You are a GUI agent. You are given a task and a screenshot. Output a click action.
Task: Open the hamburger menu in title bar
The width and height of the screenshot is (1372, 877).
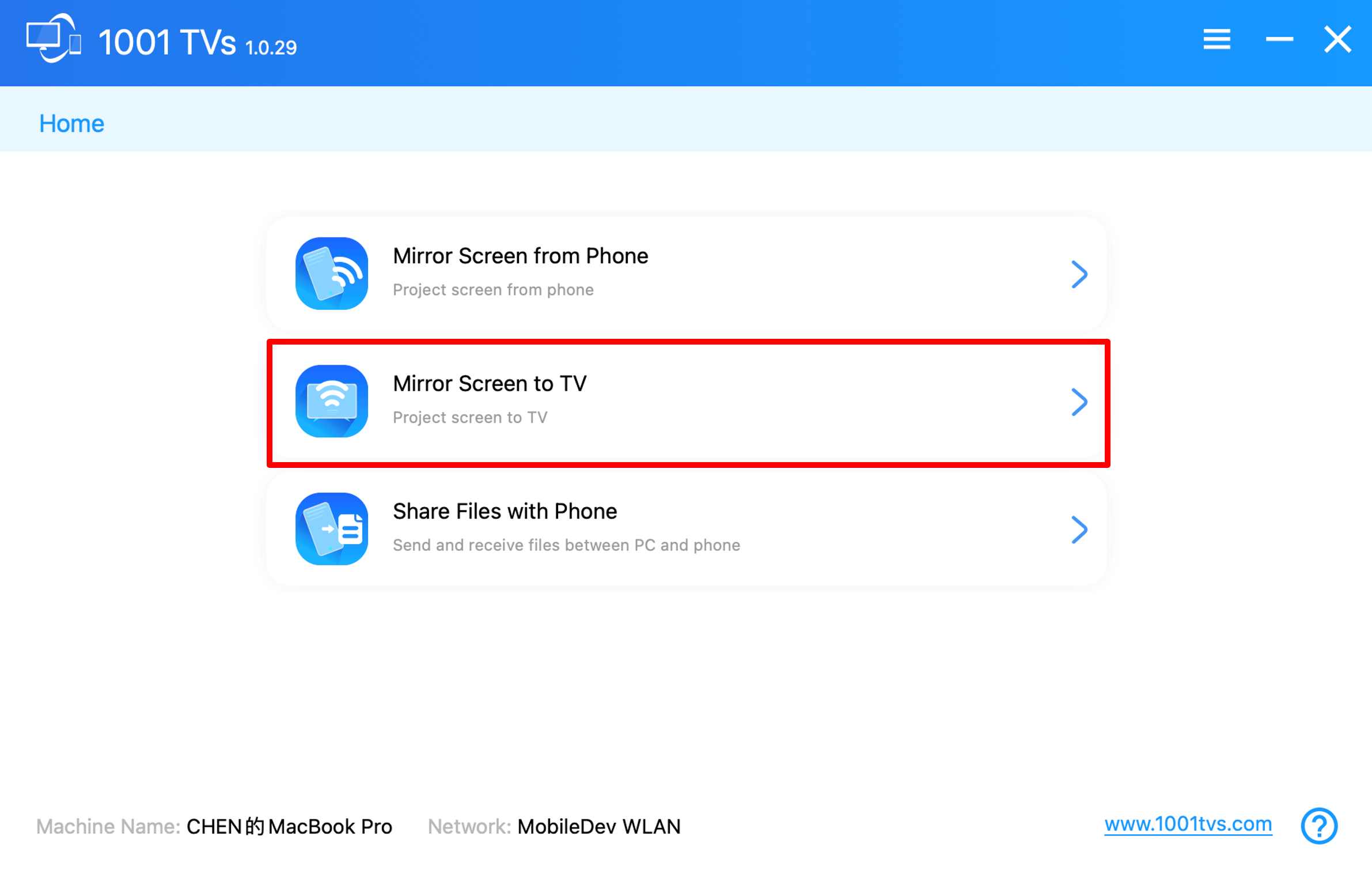coord(1216,40)
